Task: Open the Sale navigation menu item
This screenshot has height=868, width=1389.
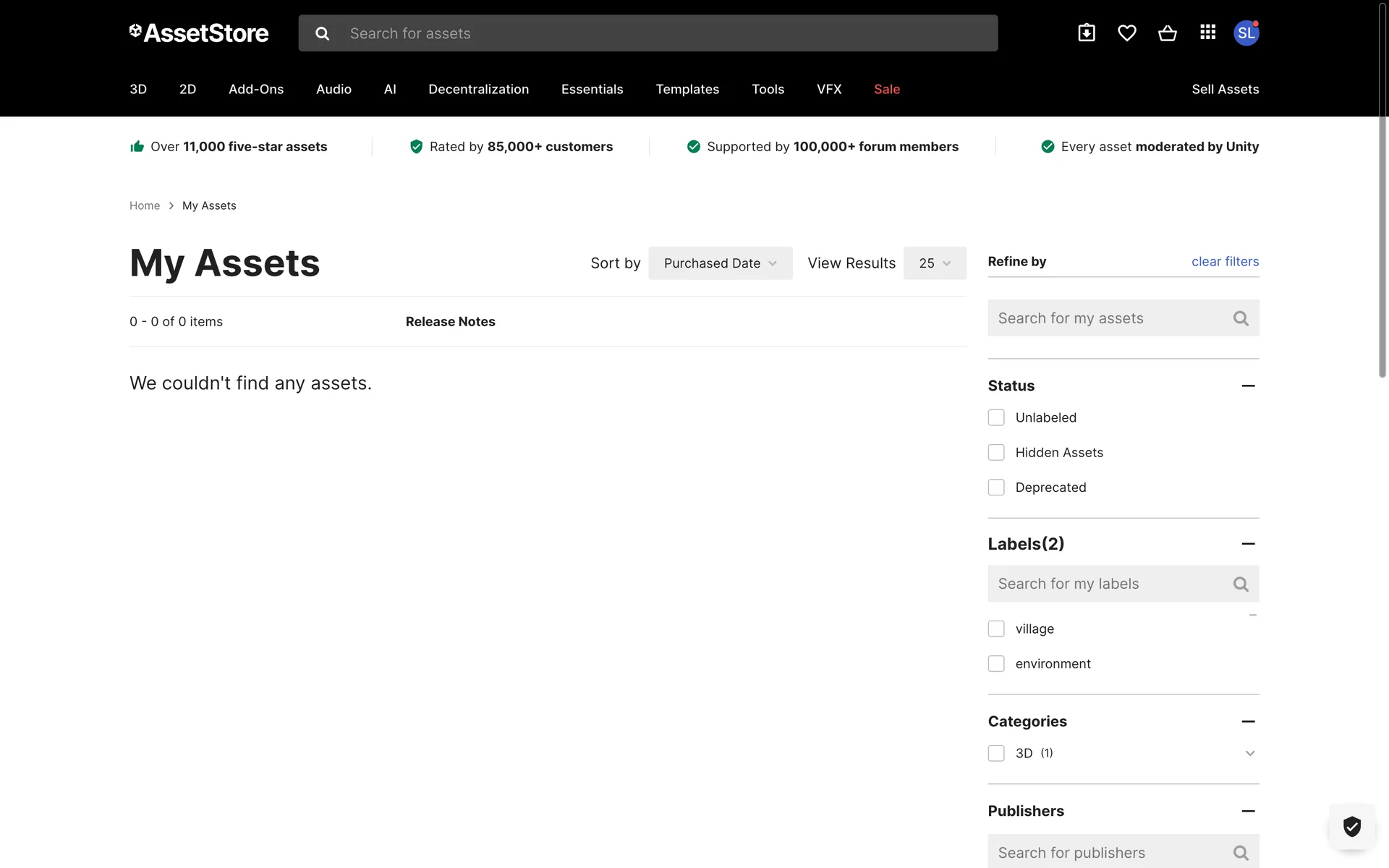Action: point(886,89)
